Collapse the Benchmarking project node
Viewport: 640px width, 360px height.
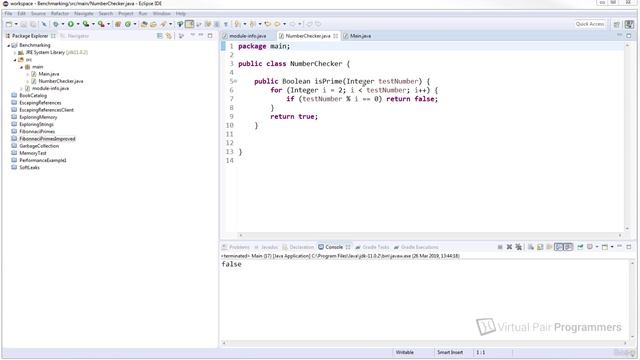tap(9, 45)
